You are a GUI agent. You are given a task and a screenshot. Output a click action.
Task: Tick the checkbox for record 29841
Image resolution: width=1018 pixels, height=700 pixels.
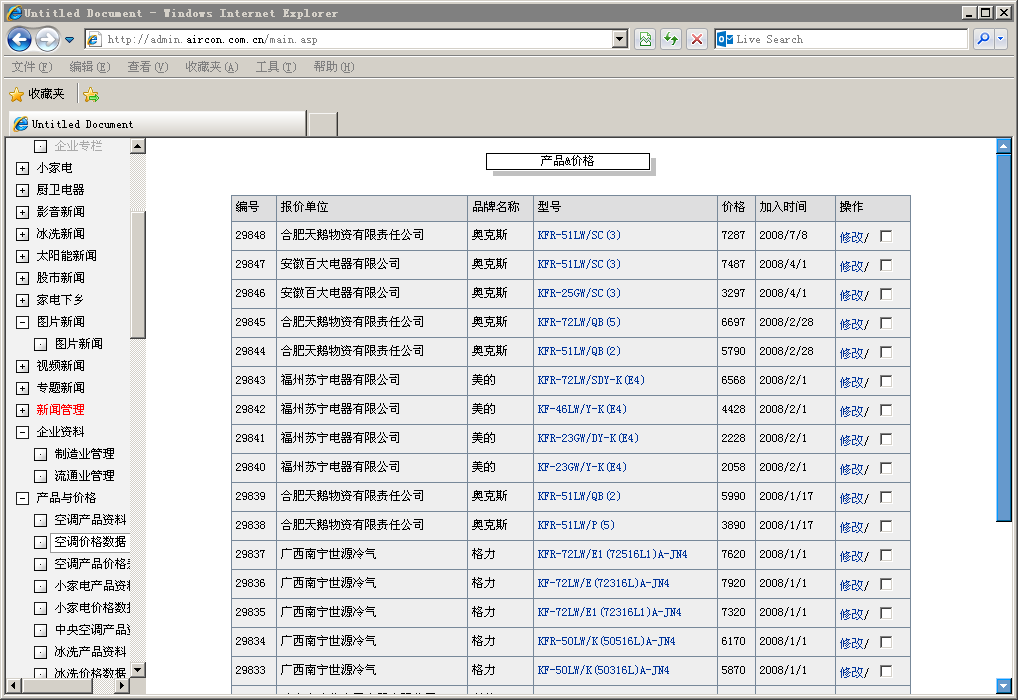(886, 439)
